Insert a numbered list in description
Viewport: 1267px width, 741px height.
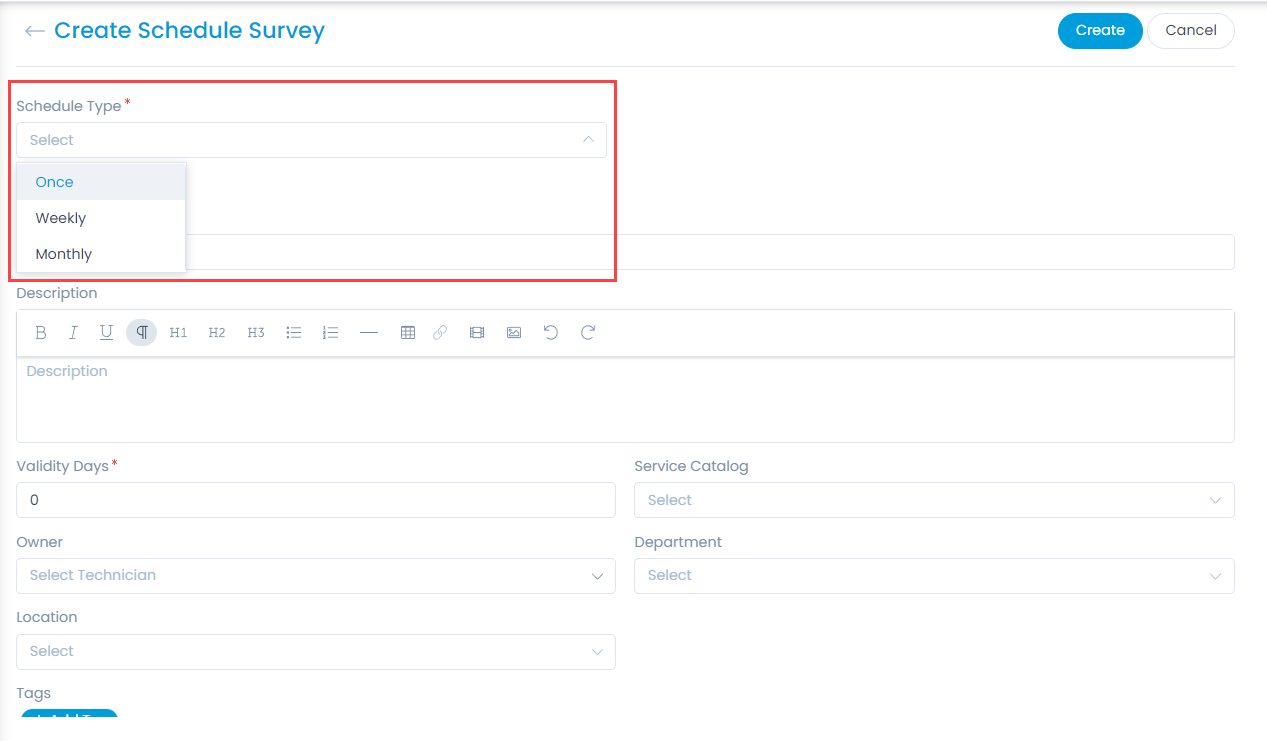click(331, 333)
